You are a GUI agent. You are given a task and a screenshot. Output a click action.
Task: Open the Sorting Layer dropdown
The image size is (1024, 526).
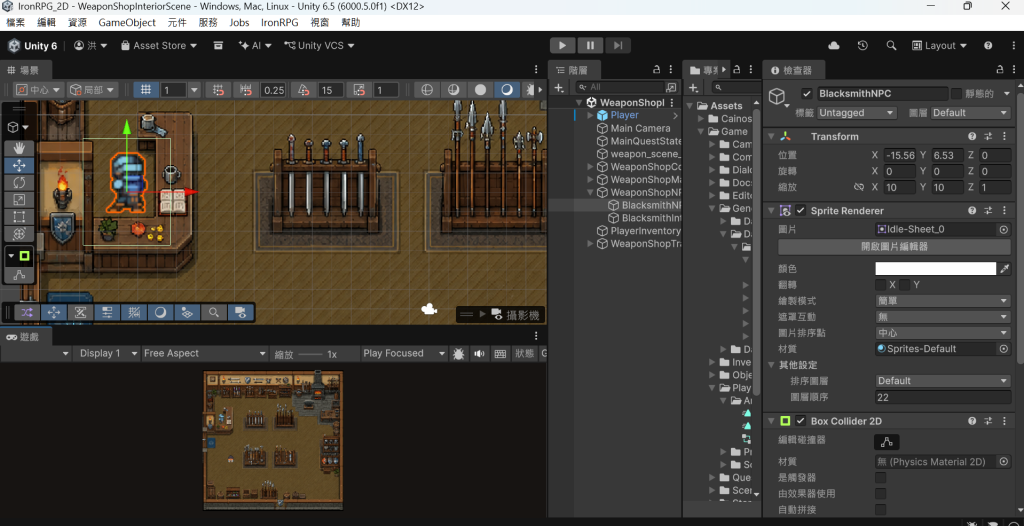[x=943, y=381]
